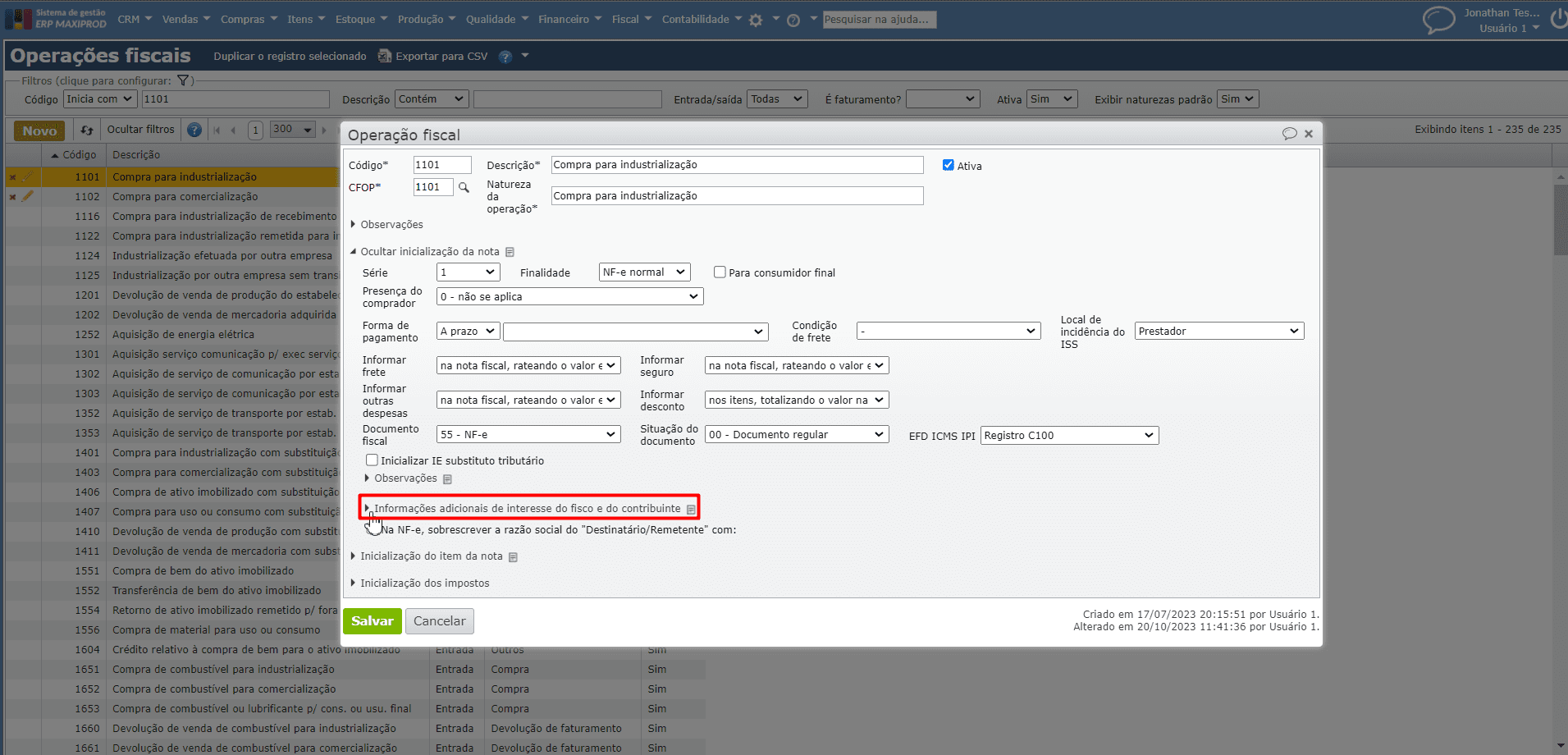The height and width of the screenshot is (755, 1568).
Task: Click the Exportar para CSV icon
Action: [384, 56]
